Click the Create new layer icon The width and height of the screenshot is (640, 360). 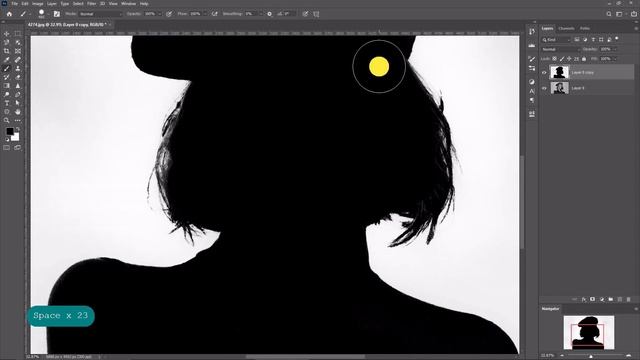[x=620, y=300]
